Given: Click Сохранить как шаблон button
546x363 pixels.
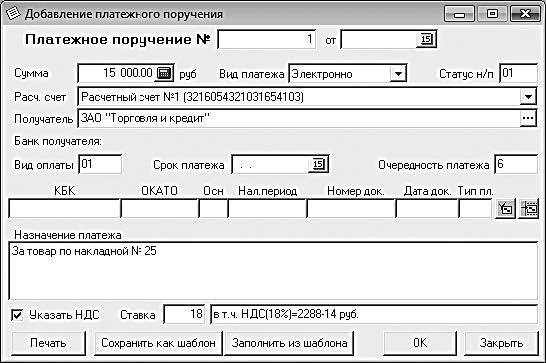Looking at the screenshot, I should click(x=158, y=343).
